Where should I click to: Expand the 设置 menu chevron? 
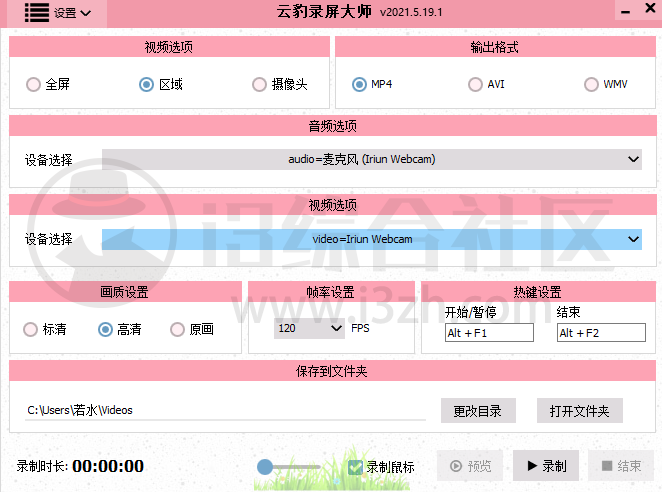[x=86, y=13]
